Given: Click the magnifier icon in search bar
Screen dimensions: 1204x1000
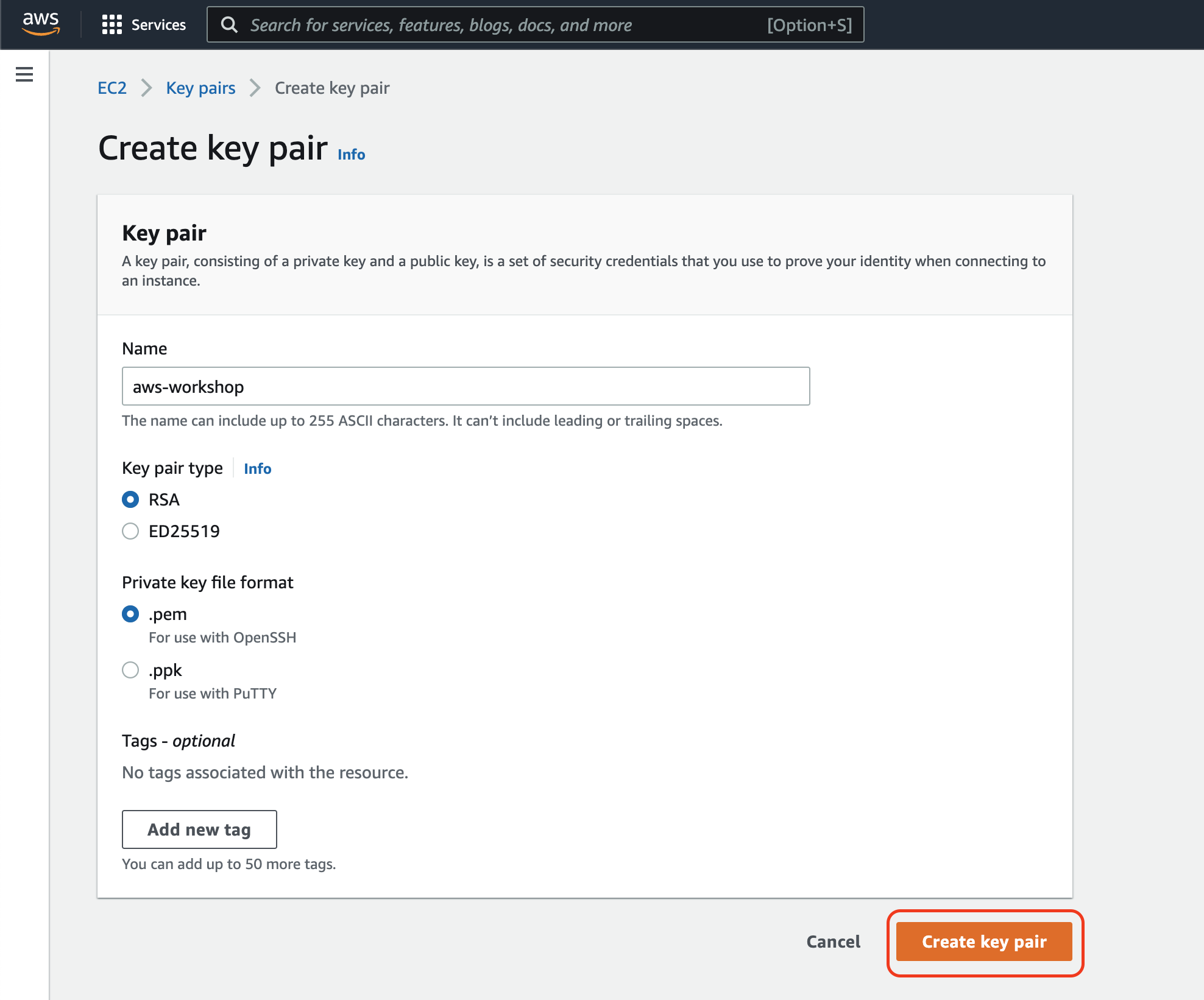Looking at the screenshot, I should (229, 24).
